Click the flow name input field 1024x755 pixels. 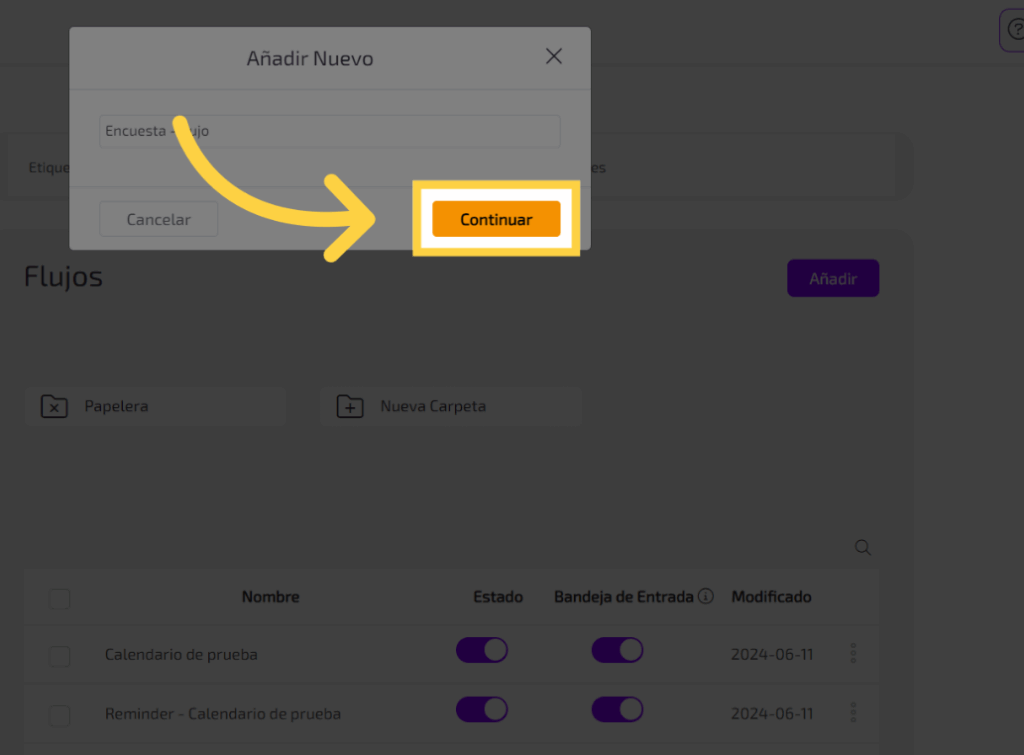point(330,131)
